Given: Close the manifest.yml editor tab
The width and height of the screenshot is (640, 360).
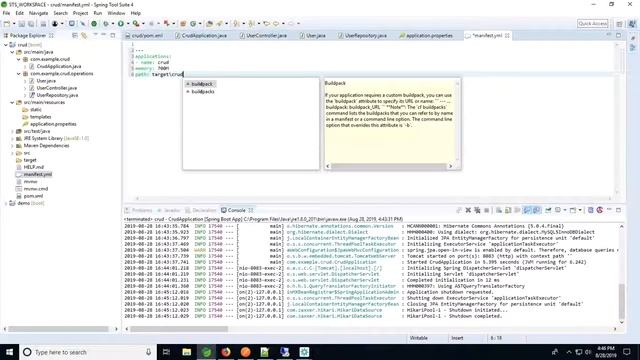Looking at the screenshot, I should point(507,36).
